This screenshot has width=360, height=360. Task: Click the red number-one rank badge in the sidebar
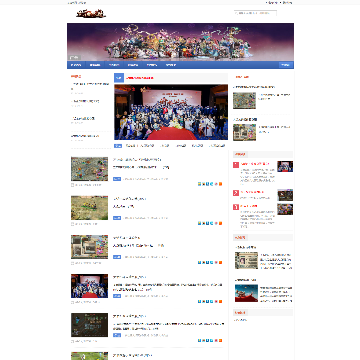coord(236,165)
